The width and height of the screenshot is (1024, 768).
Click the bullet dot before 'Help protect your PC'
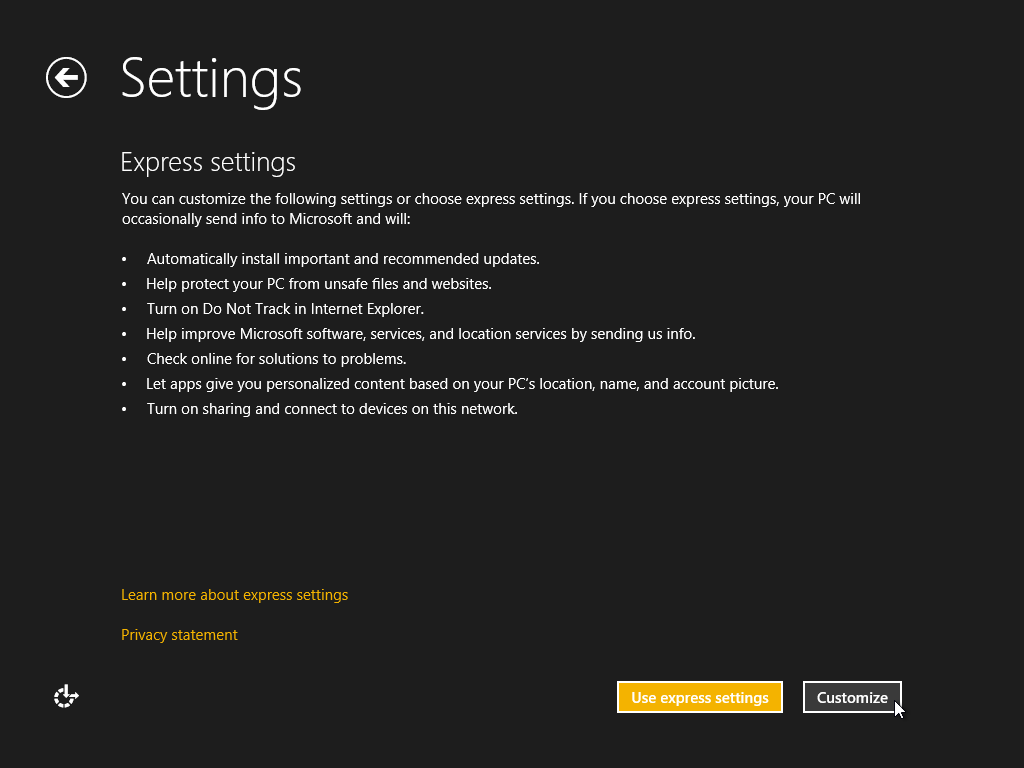click(125, 285)
